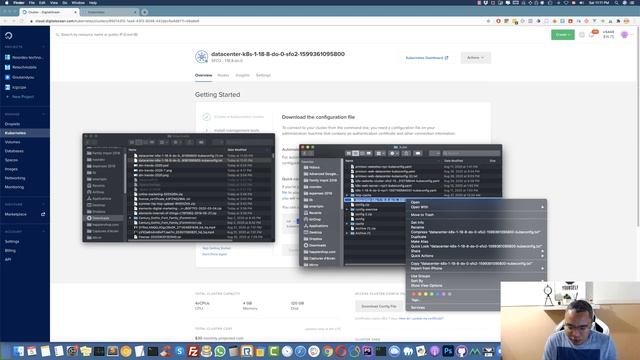Switch Downloads Finder window to column view
The height and width of the screenshot is (360, 640).
coord(145,142)
